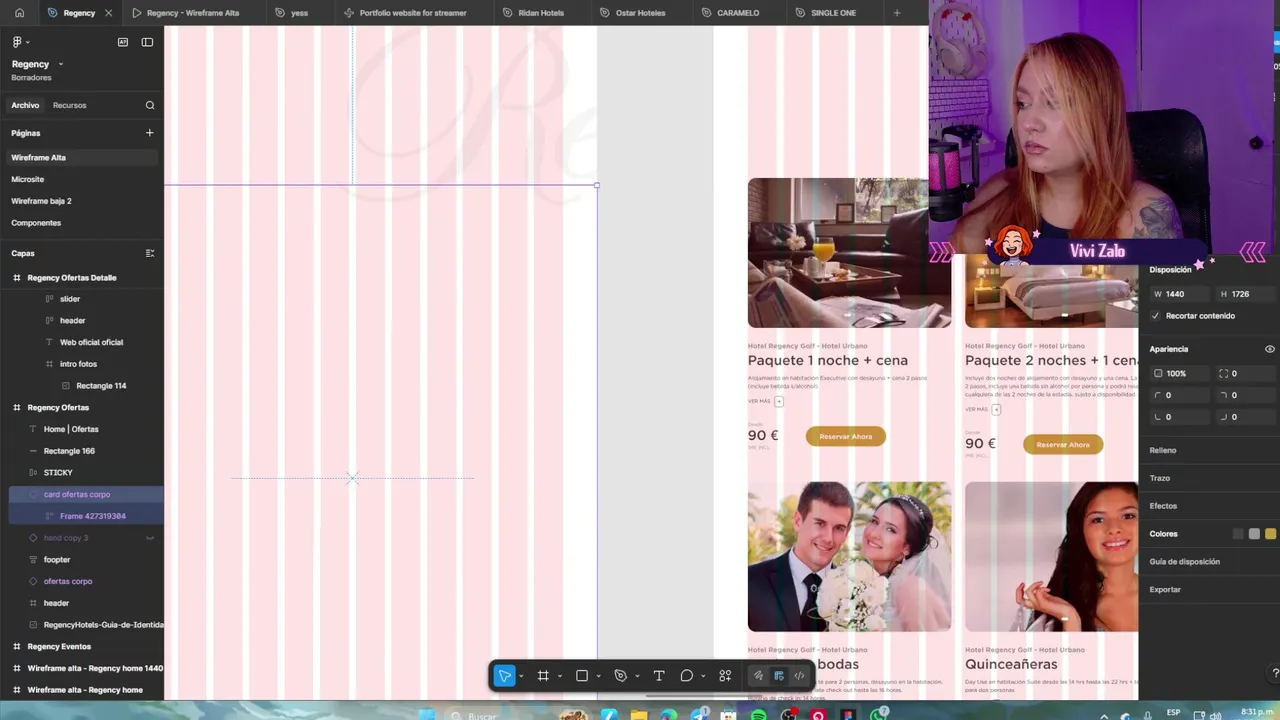This screenshot has height=720, width=1280.
Task: Open the Recursos panel tab
Action: [70, 105]
